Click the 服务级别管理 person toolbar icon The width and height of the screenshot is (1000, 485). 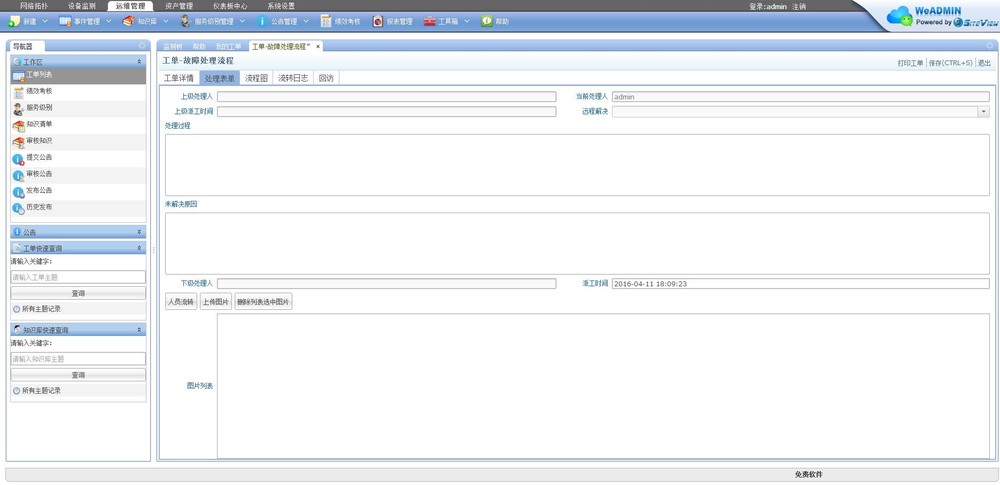pos(185,21)
